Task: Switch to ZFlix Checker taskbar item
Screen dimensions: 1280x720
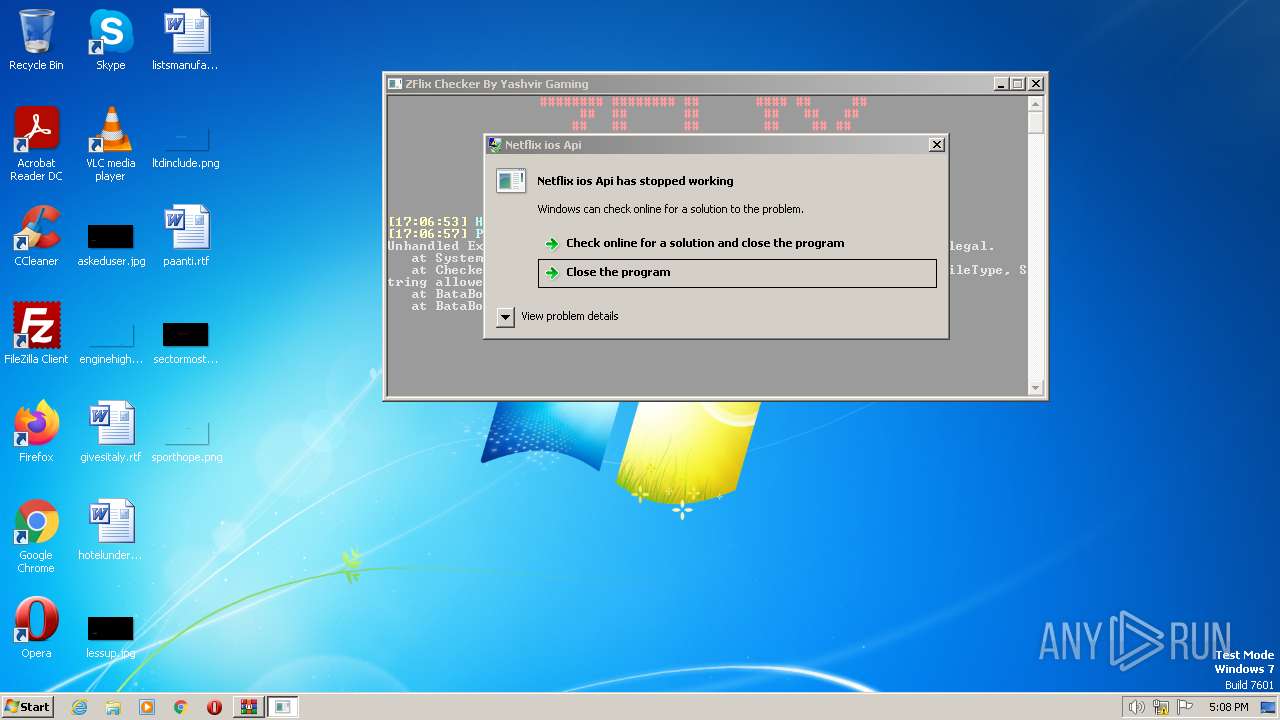Action: click(x=283, y=707)
